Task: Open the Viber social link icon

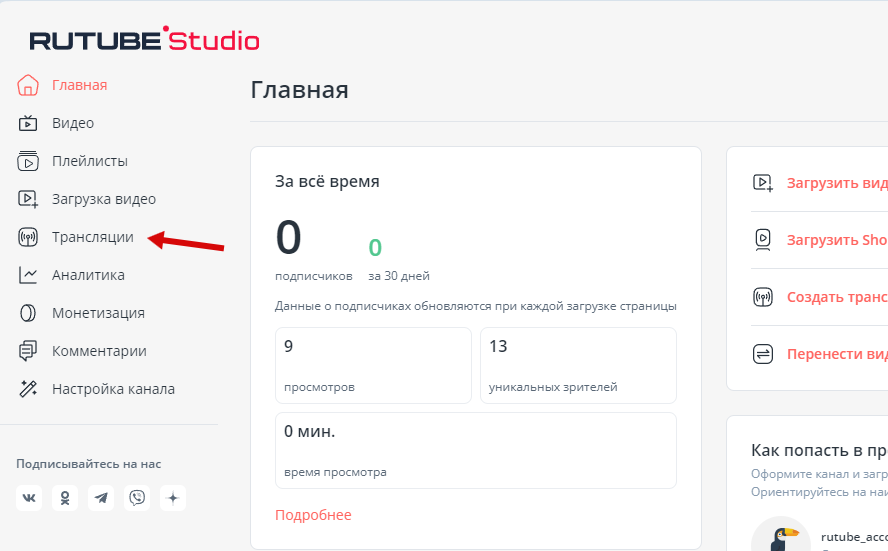Action: coord(137,498)
